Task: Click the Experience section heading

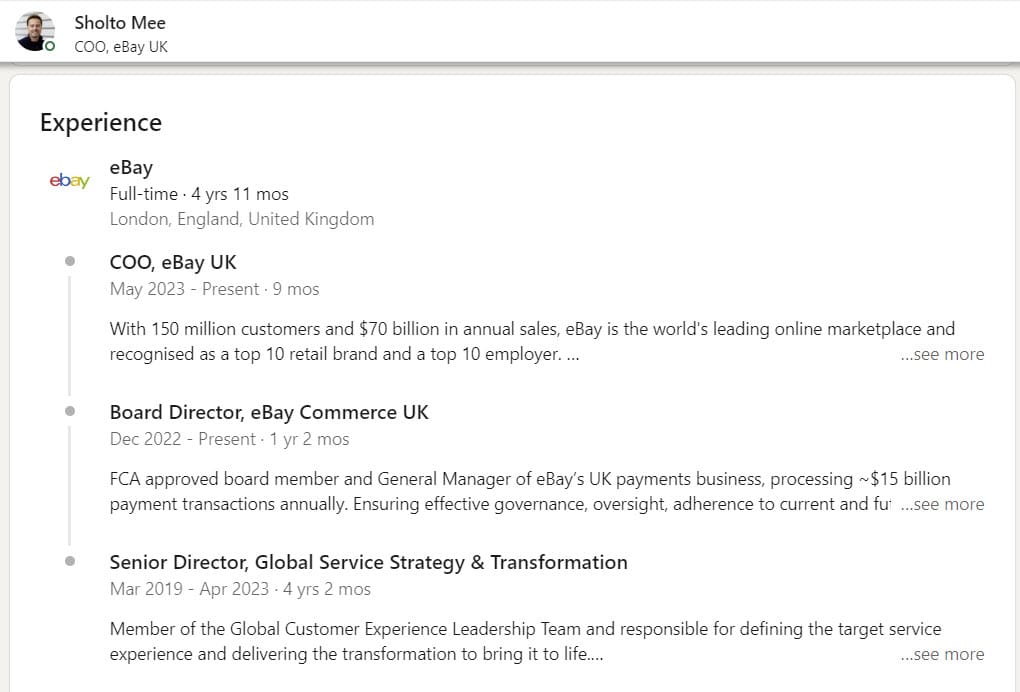Action: [x=100, y=122]
